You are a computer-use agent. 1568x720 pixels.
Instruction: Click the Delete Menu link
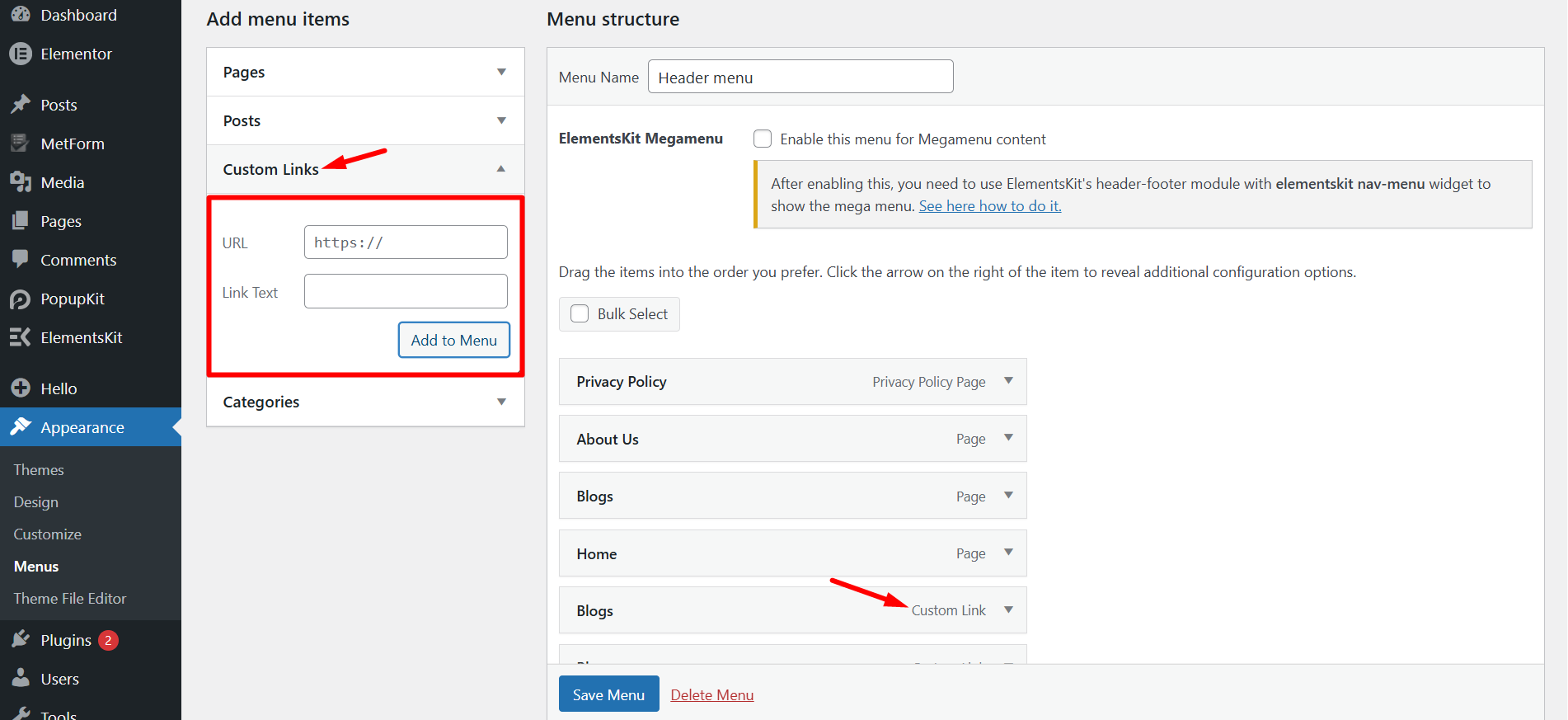[x=712, y=694]
